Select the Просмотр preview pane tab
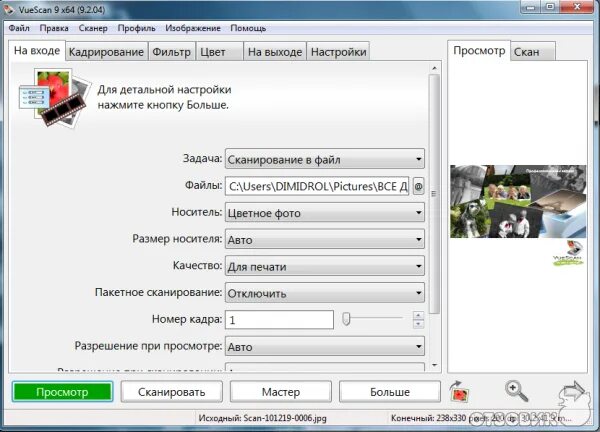 (x=479, y=51)
